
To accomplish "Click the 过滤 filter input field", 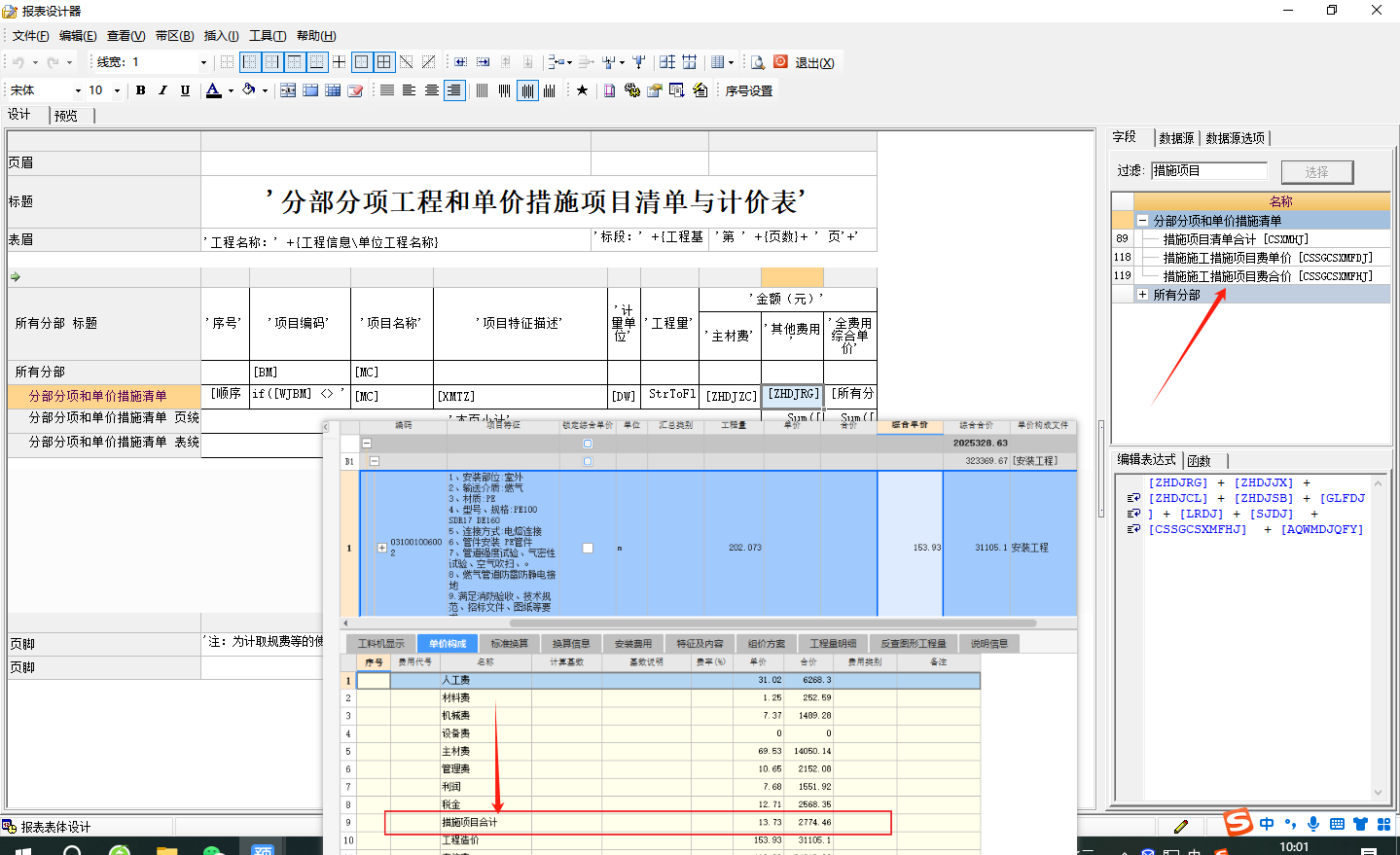I will tap(1209, 170).
